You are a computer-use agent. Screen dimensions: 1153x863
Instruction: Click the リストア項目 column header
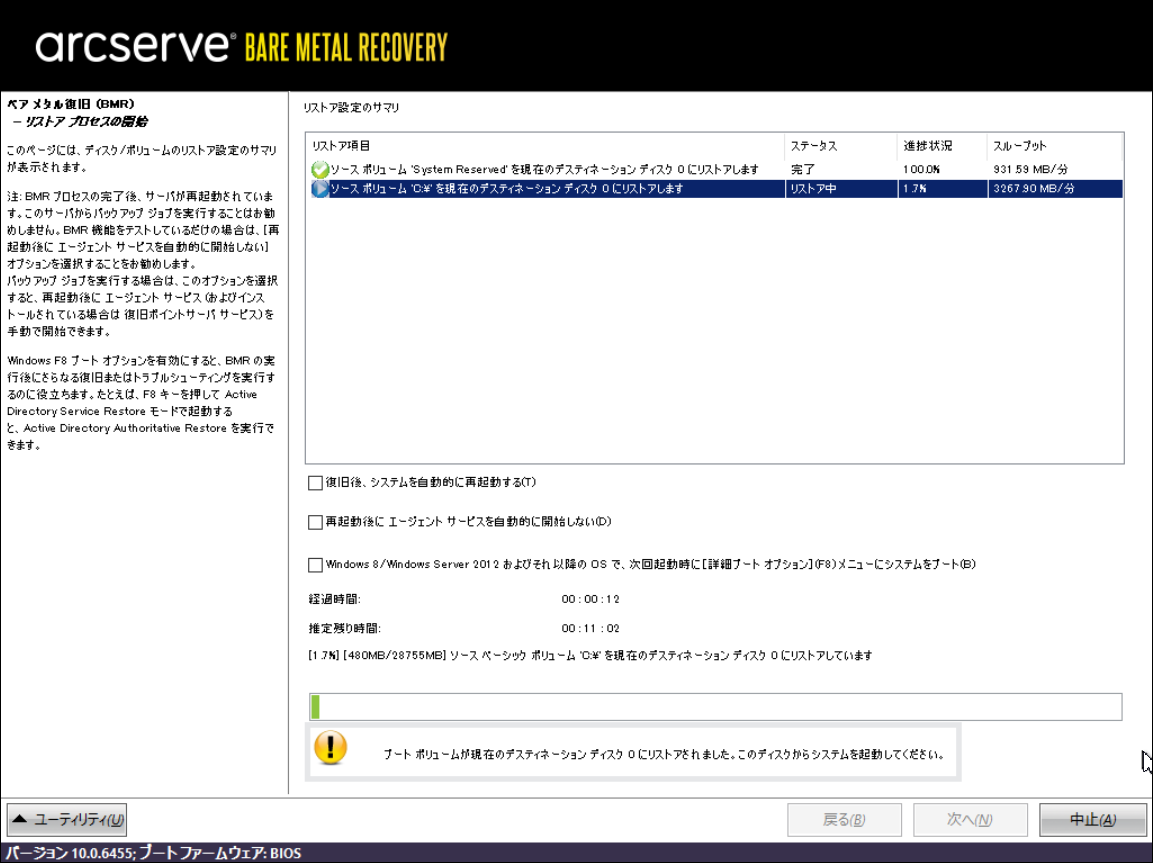click(342, 146)
